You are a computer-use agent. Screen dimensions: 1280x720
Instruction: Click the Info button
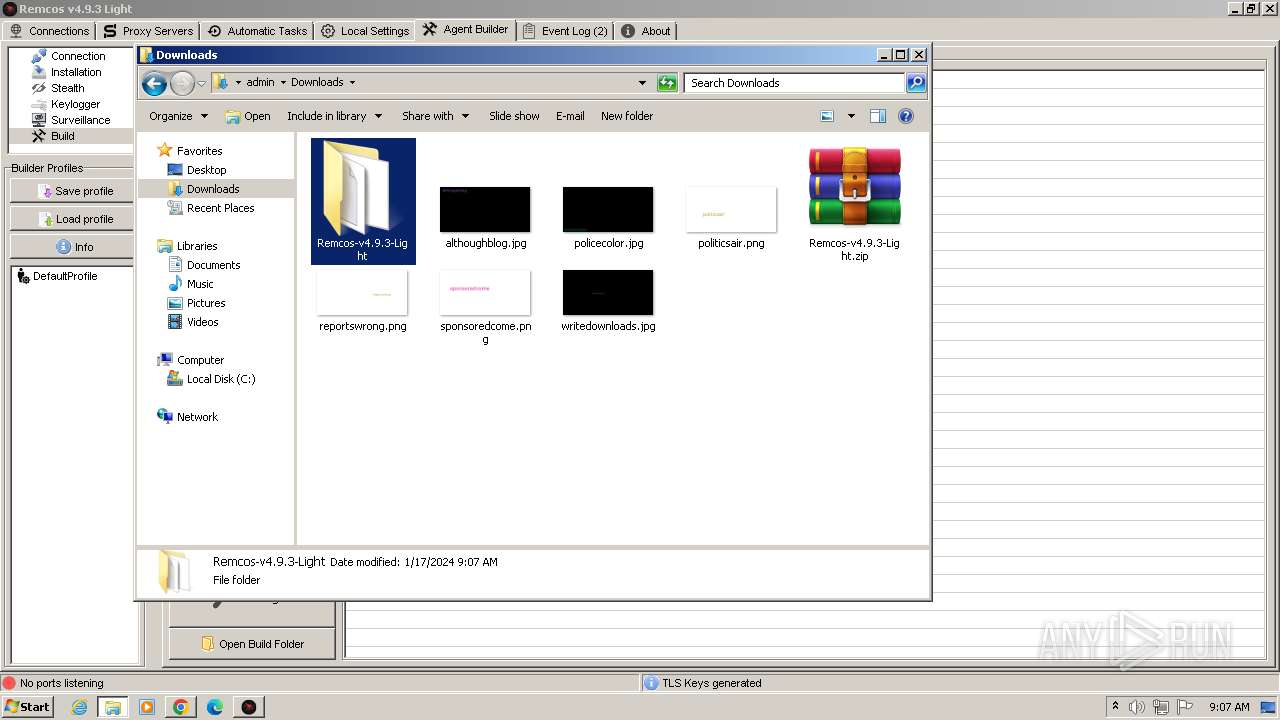pyautogui.click(x=72, y=247)
